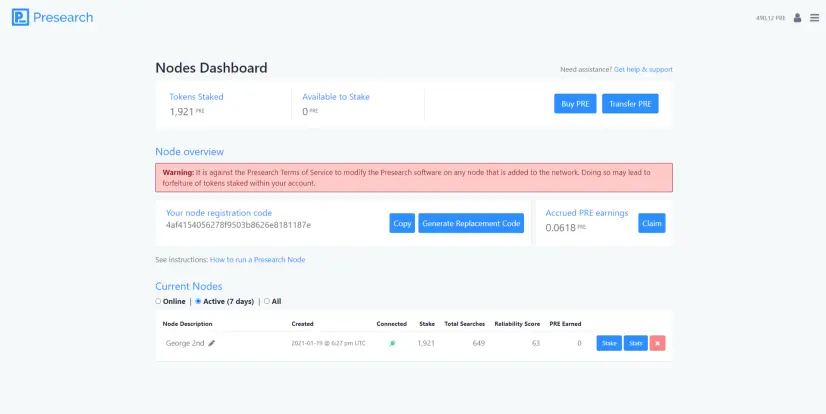826x414 pixels.
Task: Click the Reliability Score column header
Action: (517, 324)
